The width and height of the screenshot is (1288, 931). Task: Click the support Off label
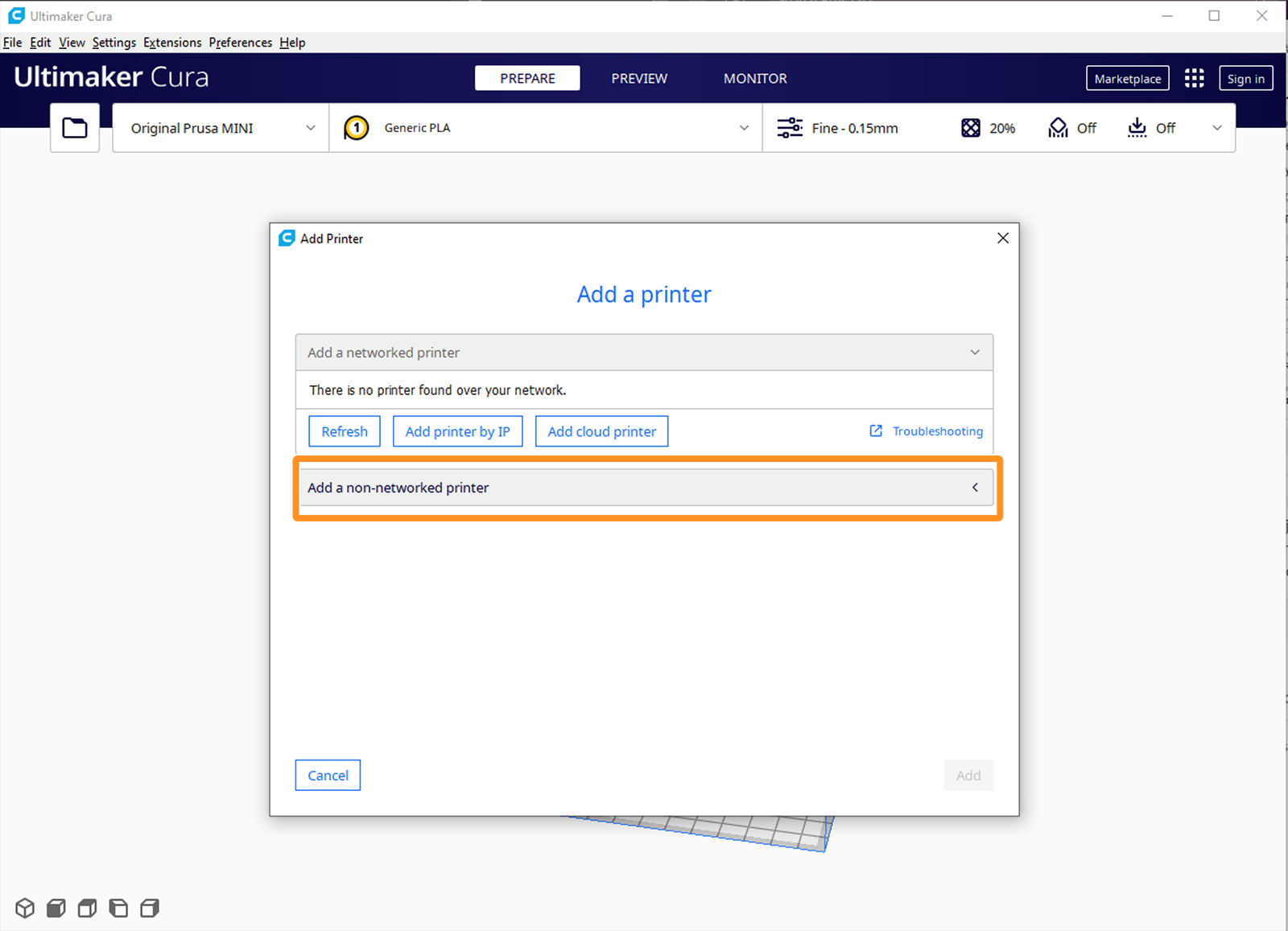pos(1087,128)
